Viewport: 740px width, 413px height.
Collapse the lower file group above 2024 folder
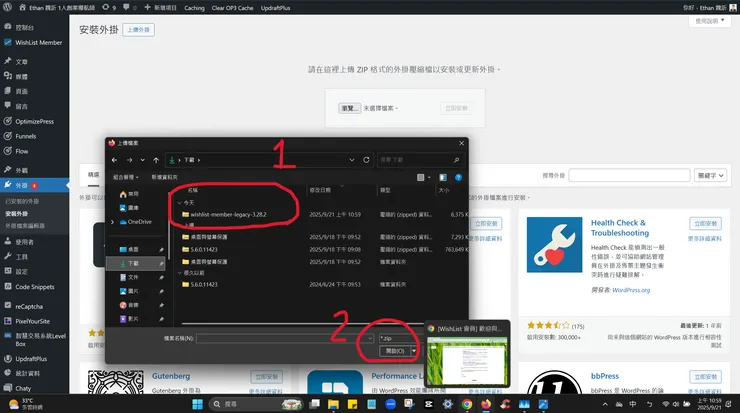pyautogui.click(x=179, y=273)
